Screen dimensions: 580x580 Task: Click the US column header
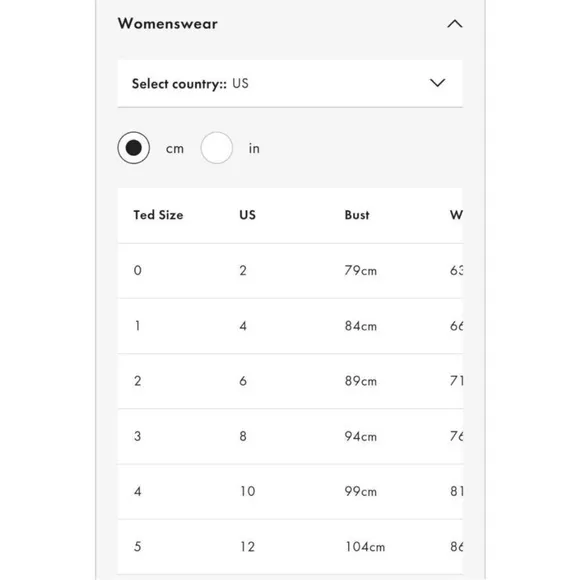247,215
